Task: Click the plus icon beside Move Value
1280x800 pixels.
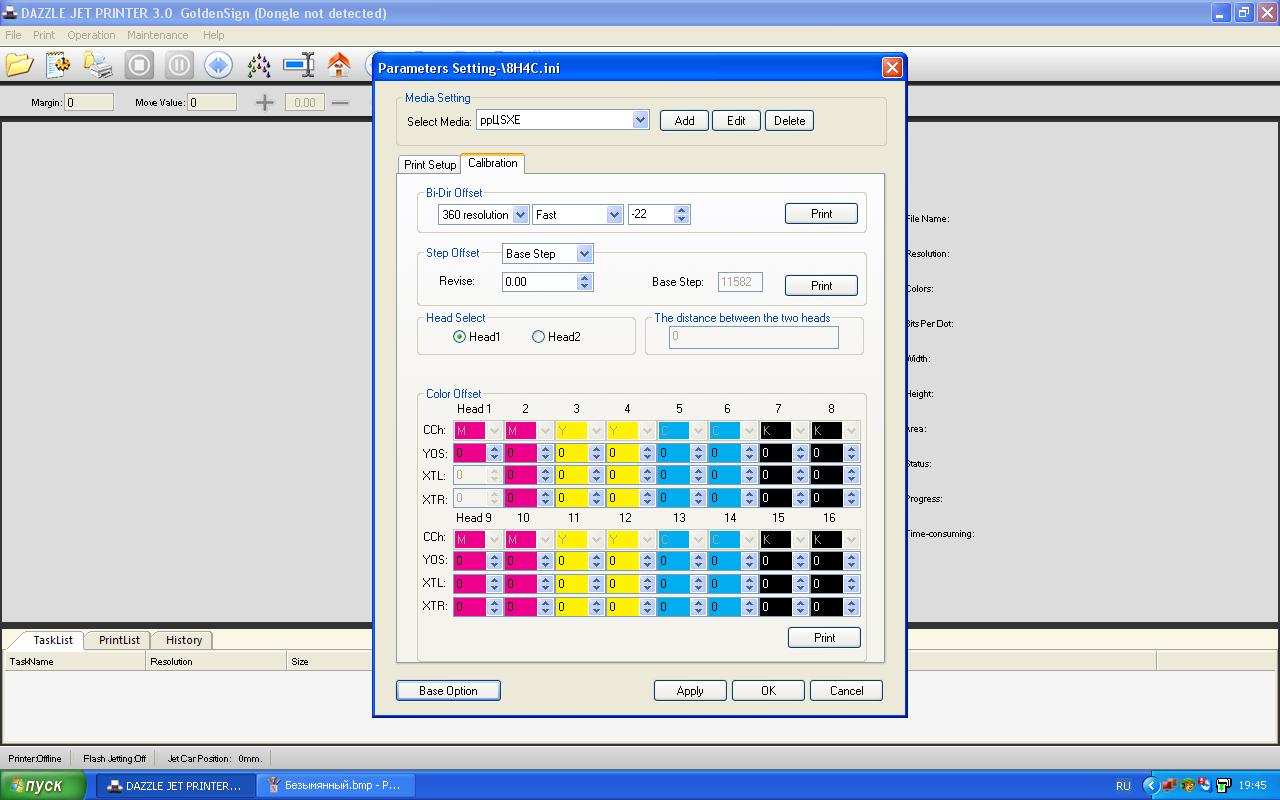Action: [x=264, y=102]
